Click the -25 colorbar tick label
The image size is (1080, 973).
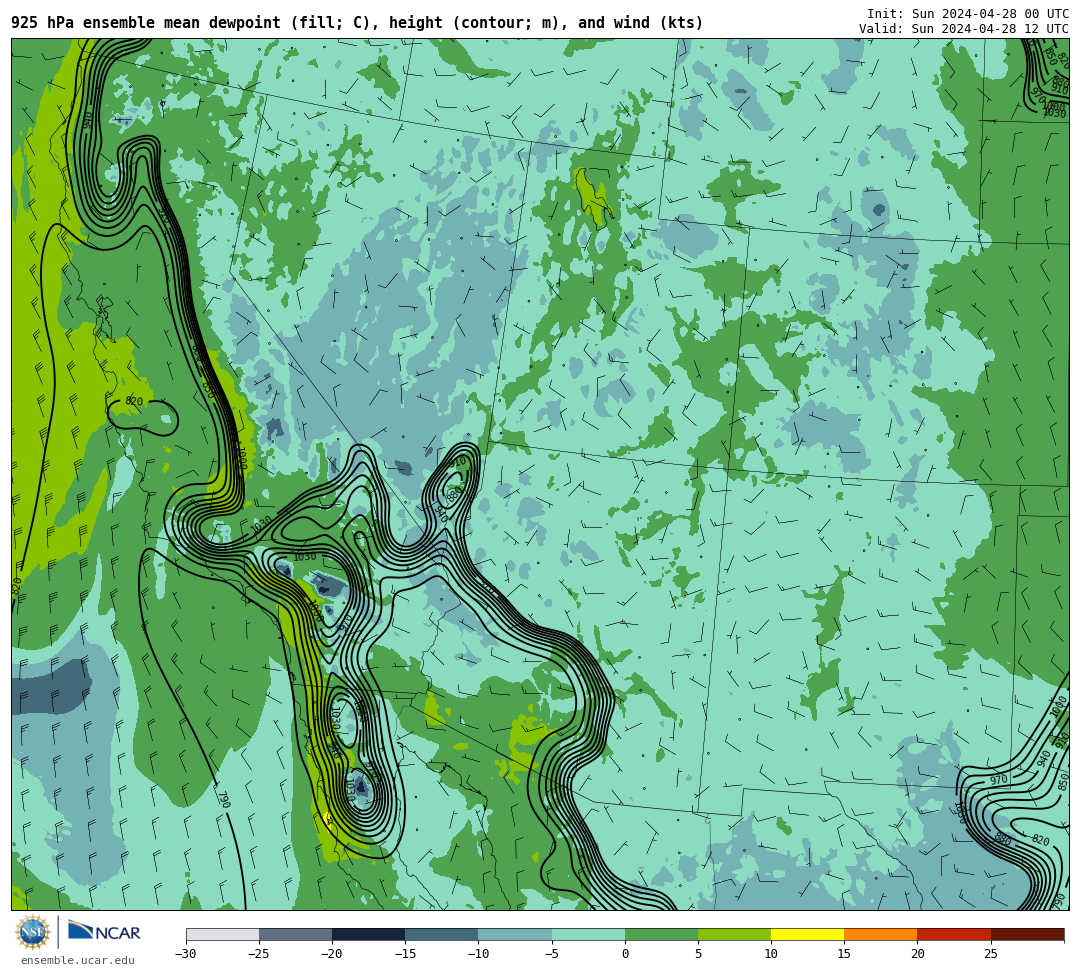[x=259, y=954]
